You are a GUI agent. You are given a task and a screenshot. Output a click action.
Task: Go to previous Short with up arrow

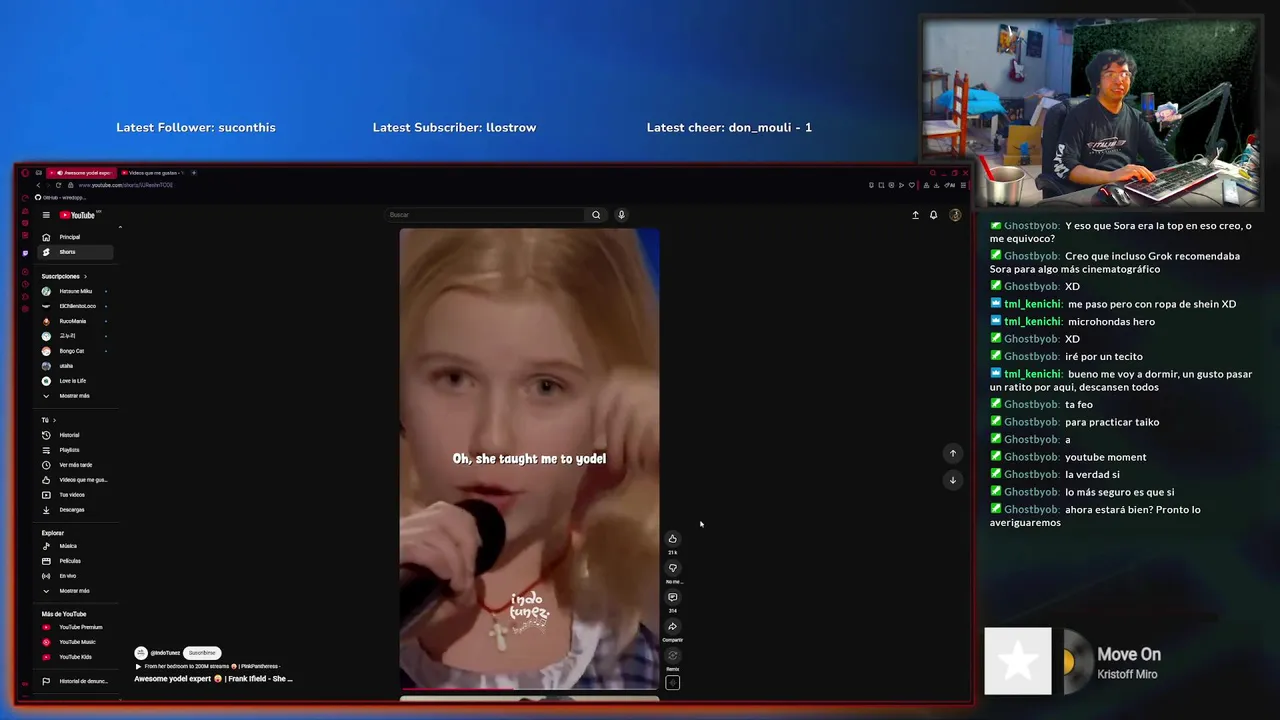[x=953, y=453]
